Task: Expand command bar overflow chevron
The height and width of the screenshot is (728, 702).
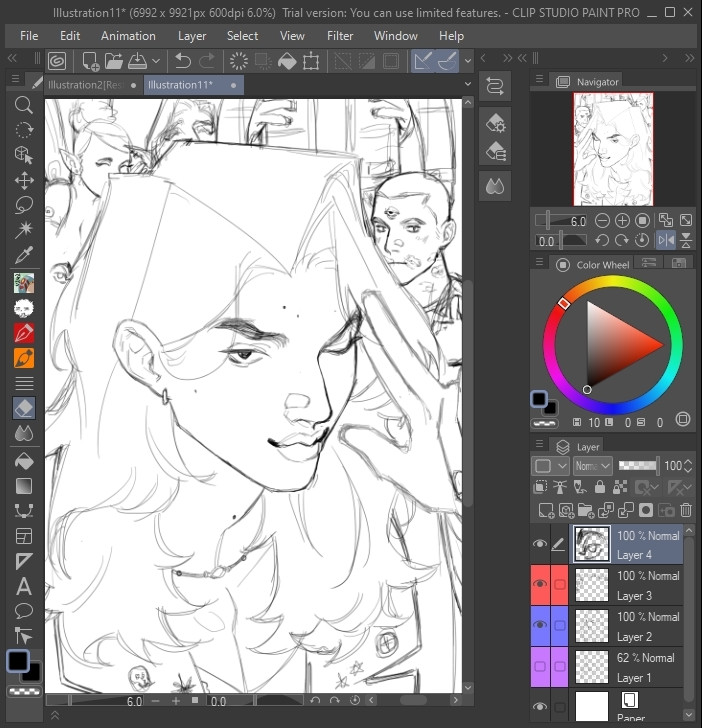Action: pos(468,61)
